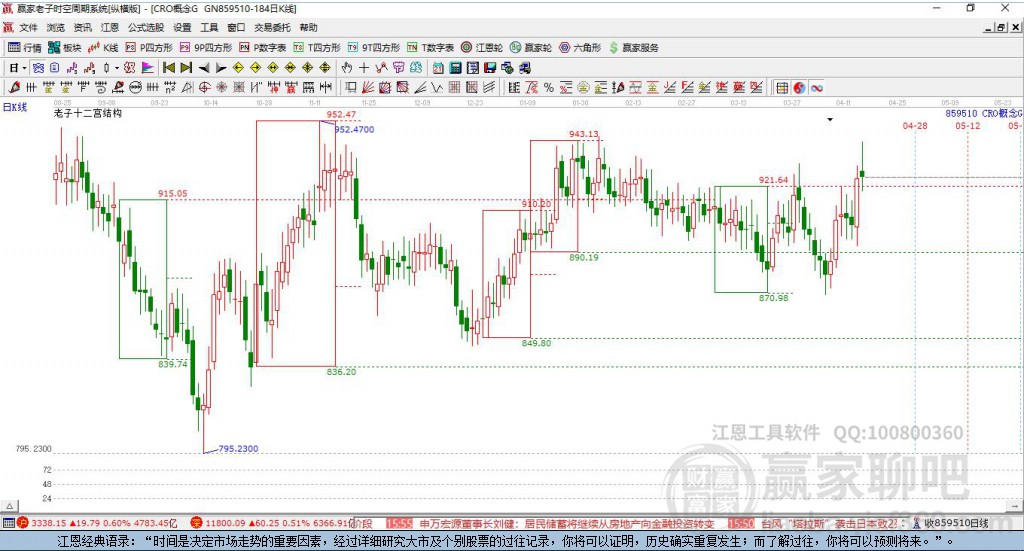Click the n² drawing tool icon
The image size is (1024, 551).
click(x=170, y=87)
